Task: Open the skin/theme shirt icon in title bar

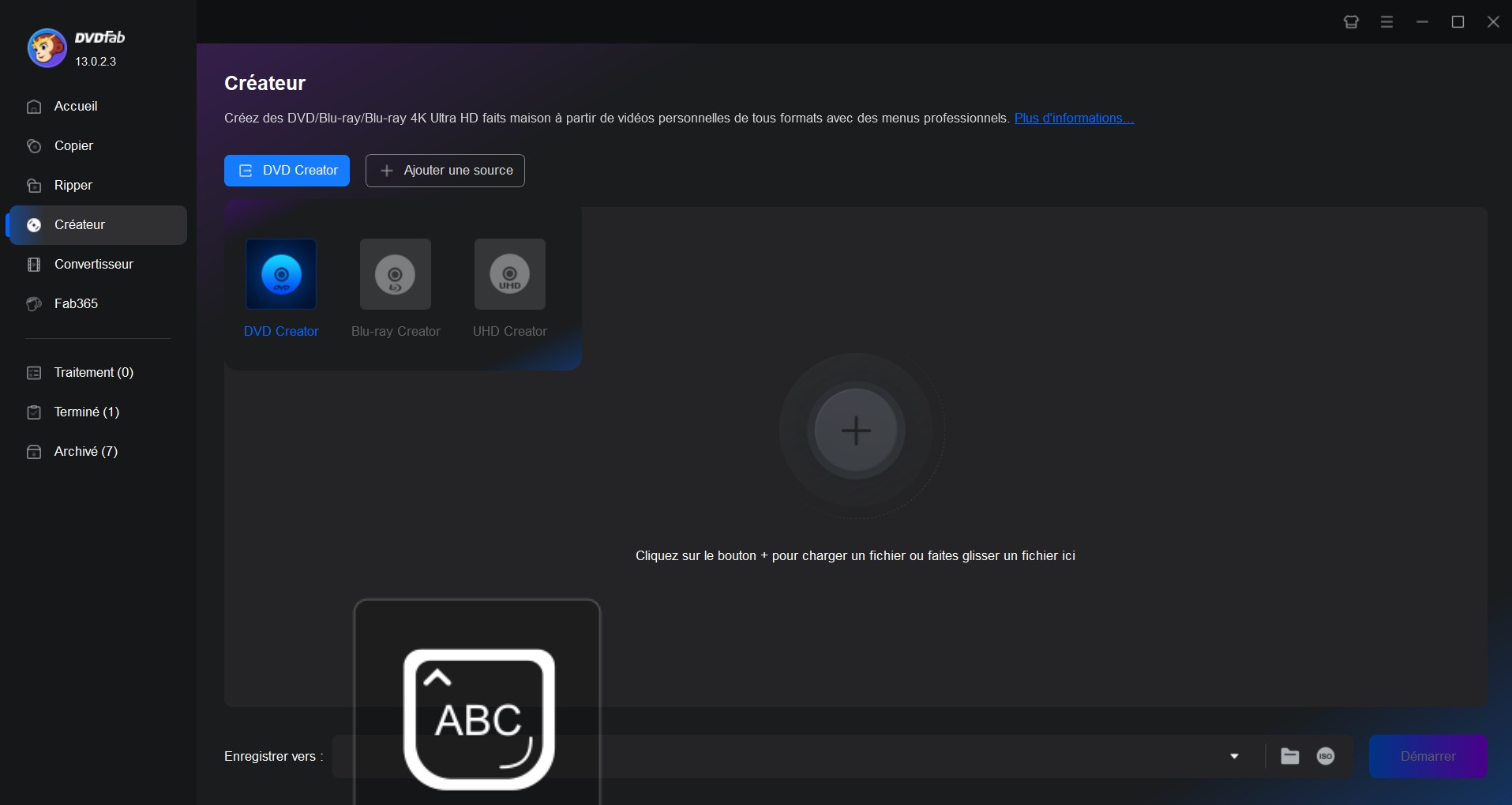Action: point(1352,22)
